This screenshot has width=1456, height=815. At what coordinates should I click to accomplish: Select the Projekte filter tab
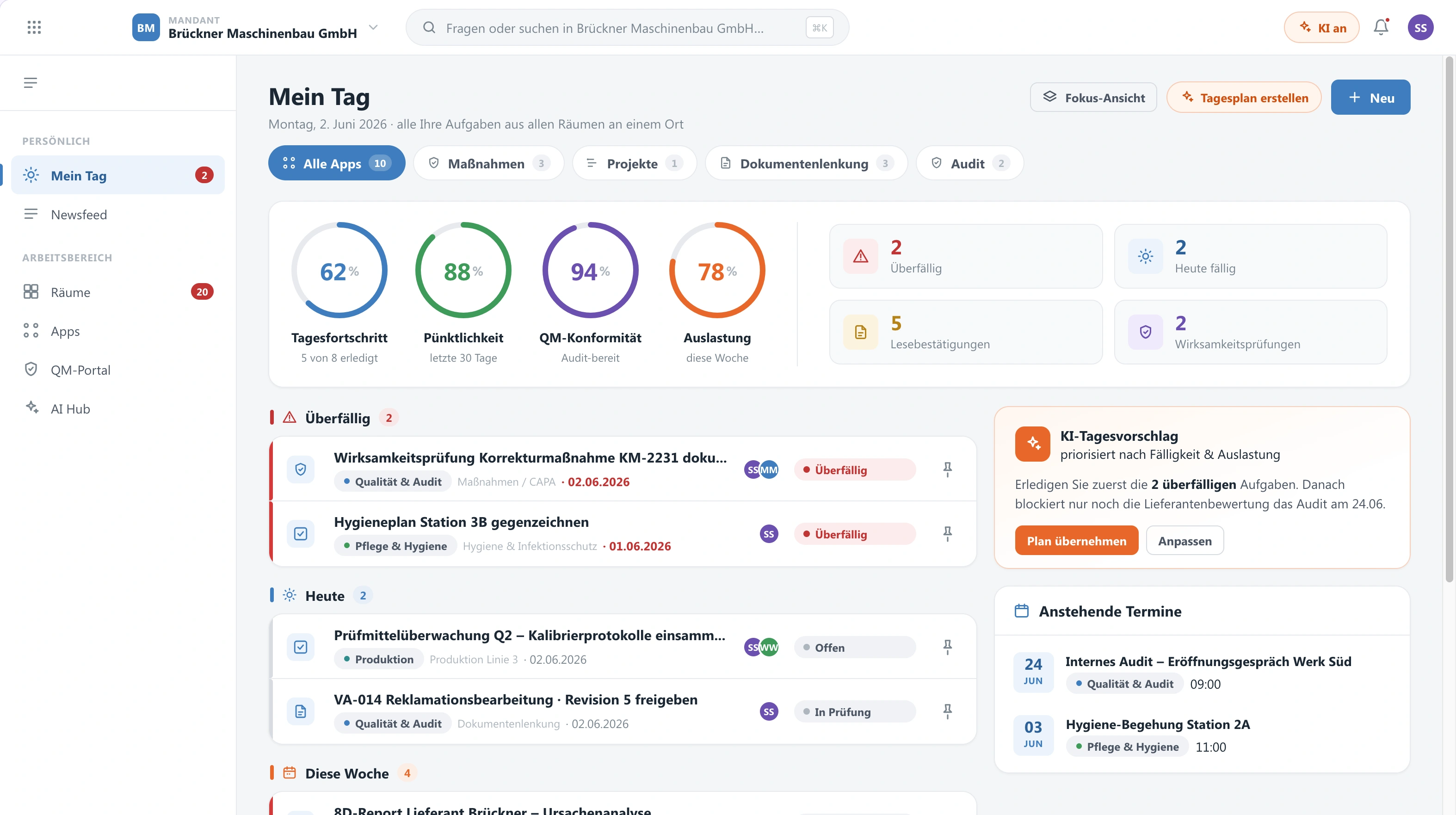[x=634, y=163]
